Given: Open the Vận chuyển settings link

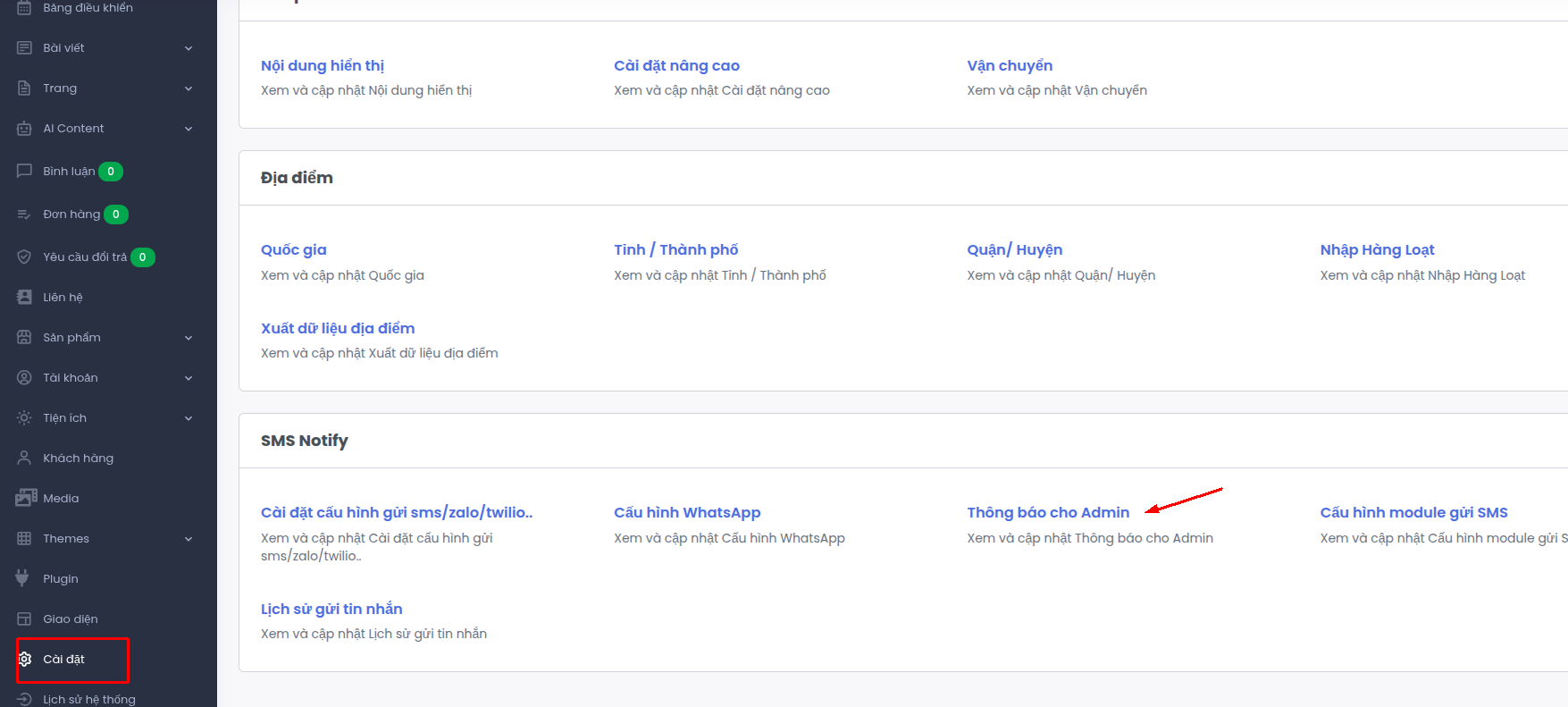Looking at the screenshot, I should click(x=1010, y=66).
